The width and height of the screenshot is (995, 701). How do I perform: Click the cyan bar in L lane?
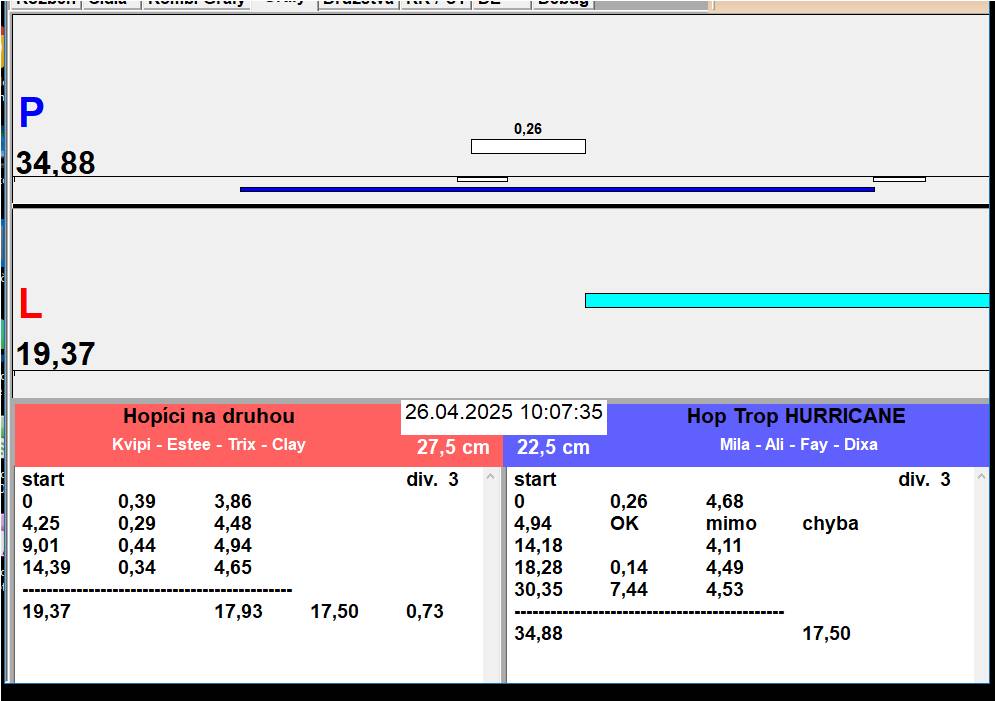point(786,300)
